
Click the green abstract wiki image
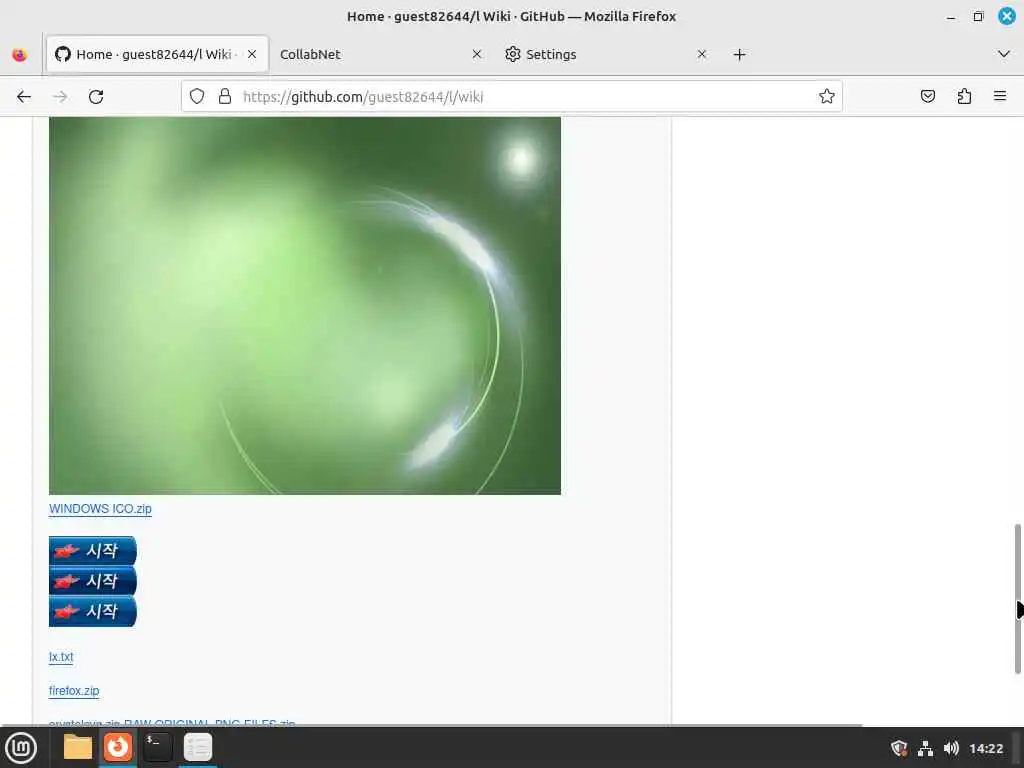click(305, 306)
